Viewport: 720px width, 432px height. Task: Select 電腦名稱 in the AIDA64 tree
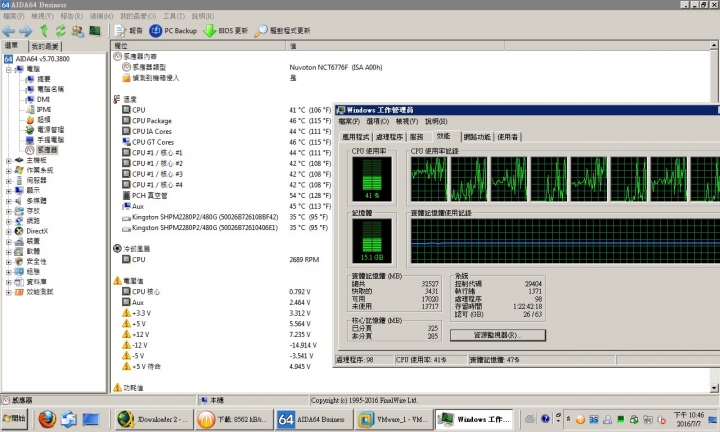coord(50,89)
